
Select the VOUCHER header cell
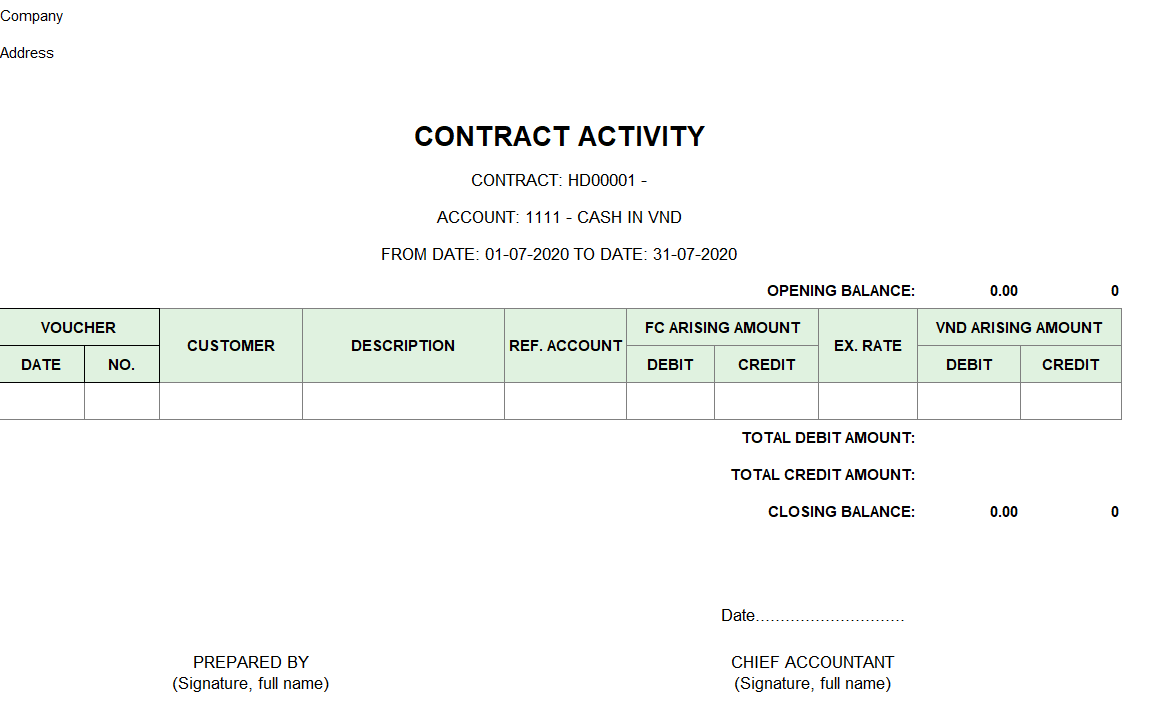pos(79,327)
